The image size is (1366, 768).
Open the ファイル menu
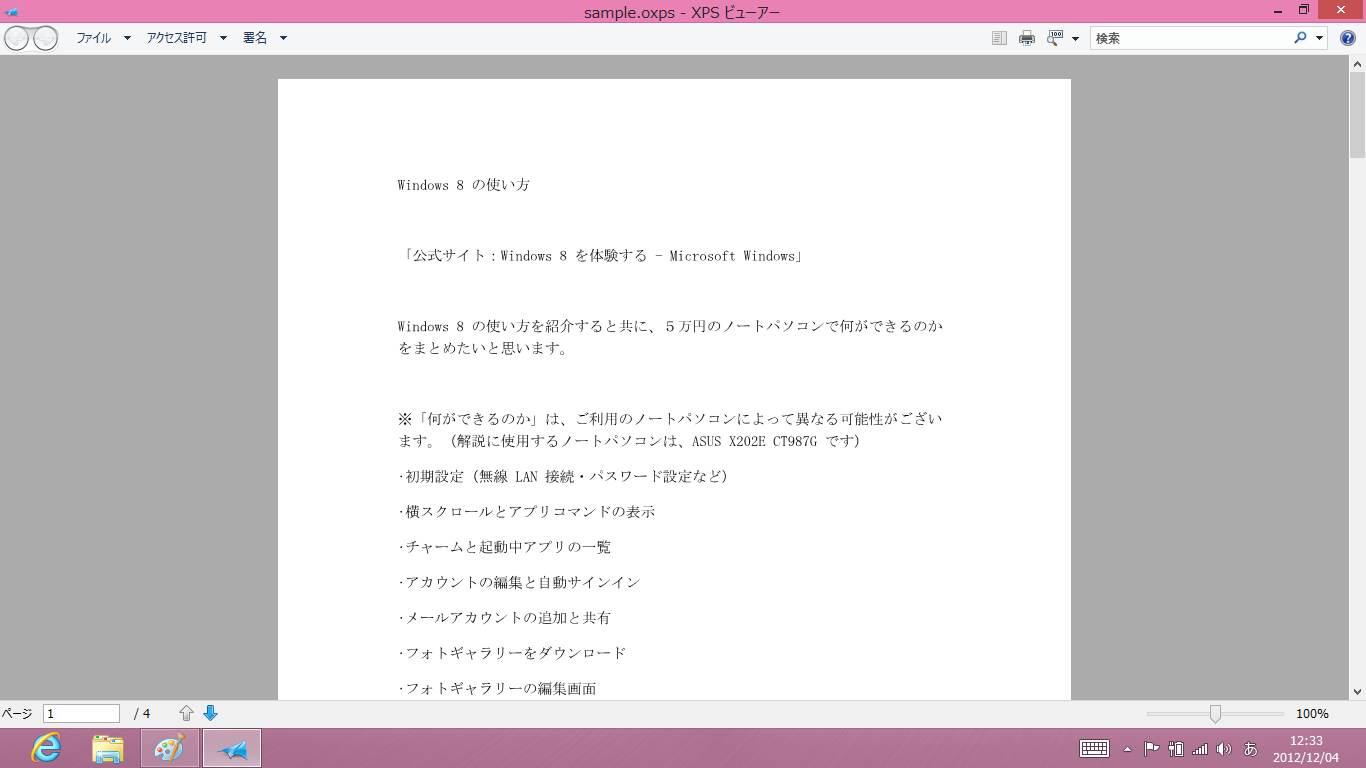(x=94, y=38)
